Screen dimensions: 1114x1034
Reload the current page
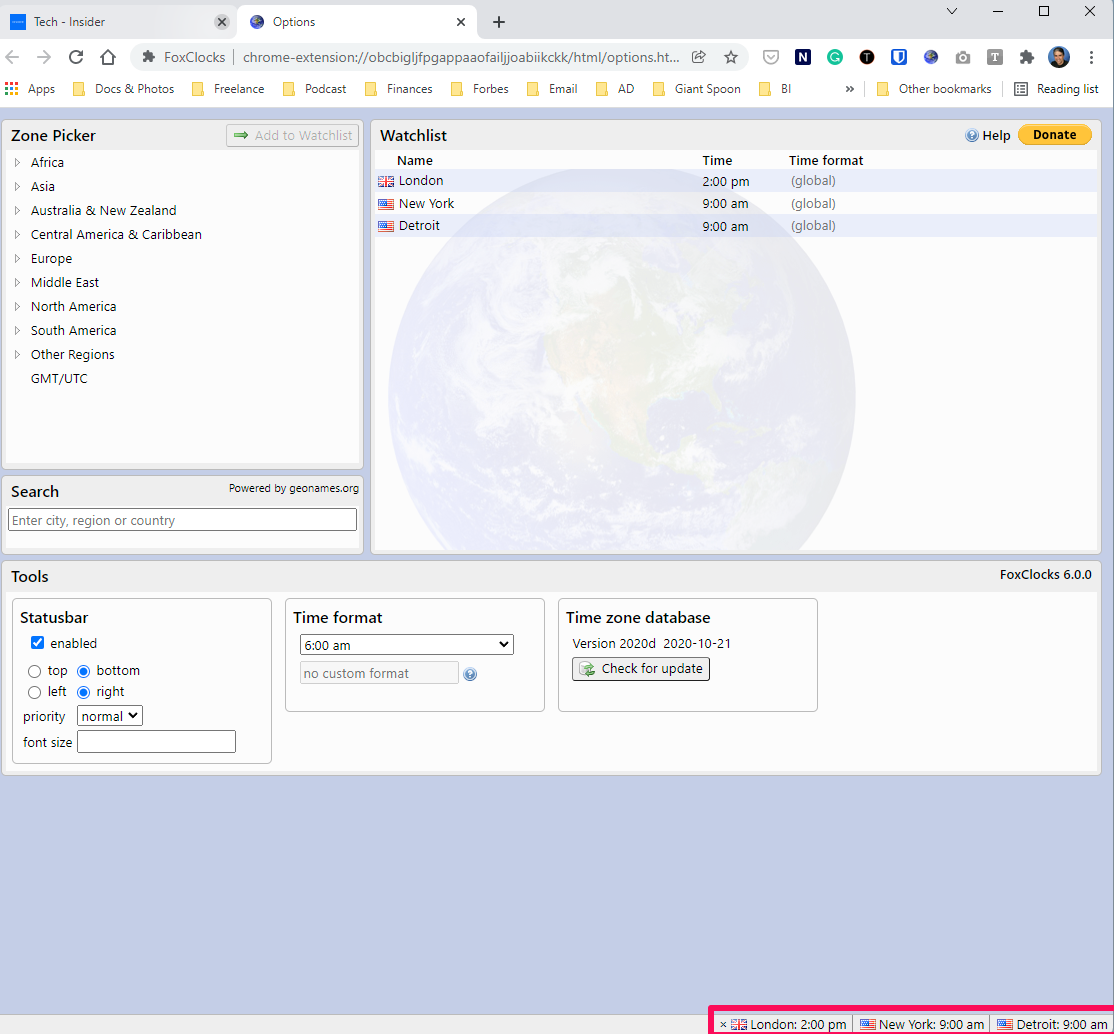(76, 58)
